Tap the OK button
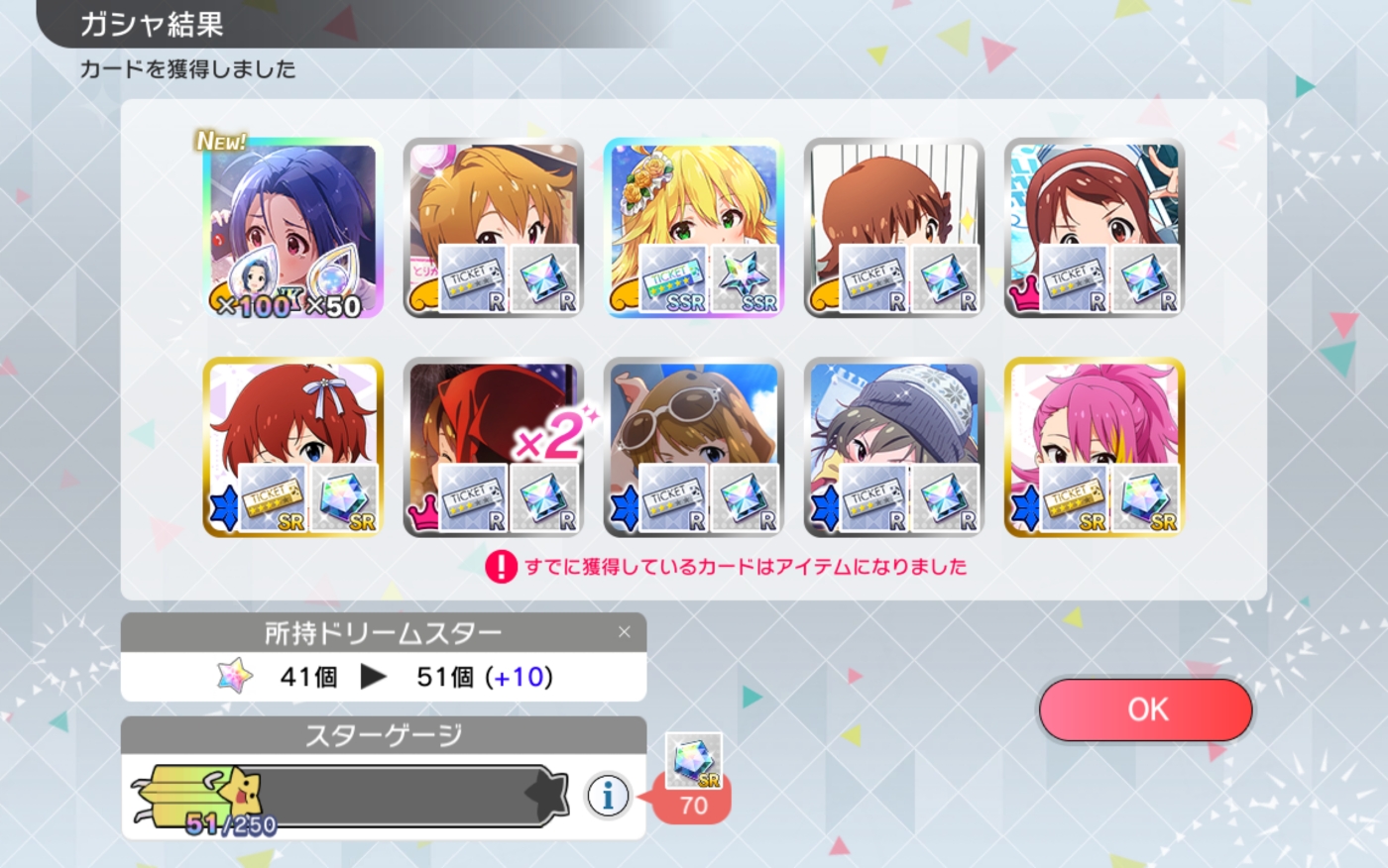This screenshot has width=1388, height=868. pyautogui.click(x=1146, y=709)
